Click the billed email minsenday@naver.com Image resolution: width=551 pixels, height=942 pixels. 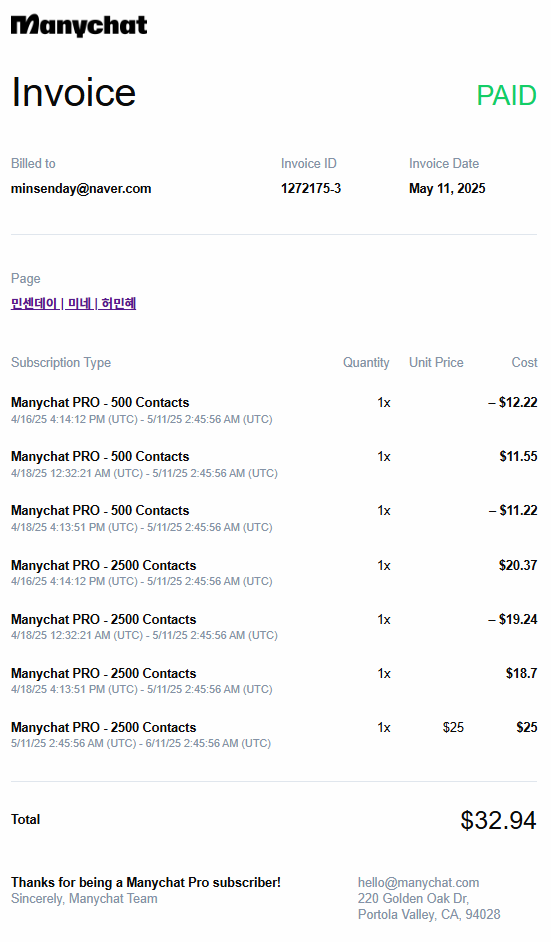pos(81,189)
